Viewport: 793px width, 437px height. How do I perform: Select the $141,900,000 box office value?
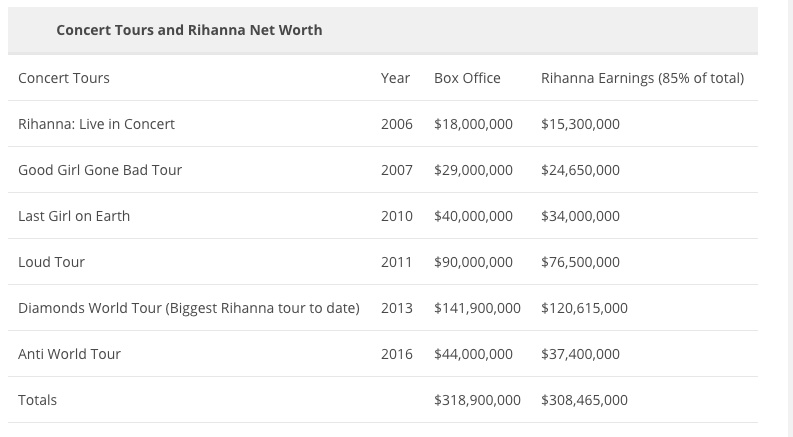[x=477, y=308]
